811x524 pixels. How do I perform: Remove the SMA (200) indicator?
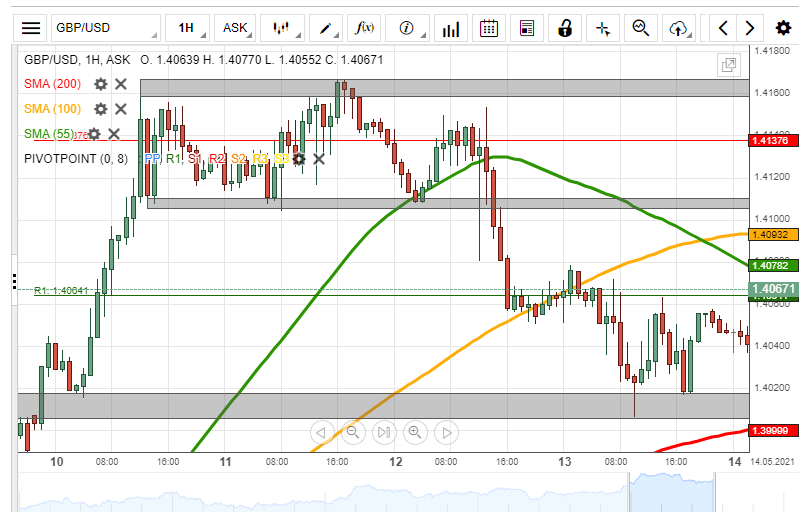point(121,84)
